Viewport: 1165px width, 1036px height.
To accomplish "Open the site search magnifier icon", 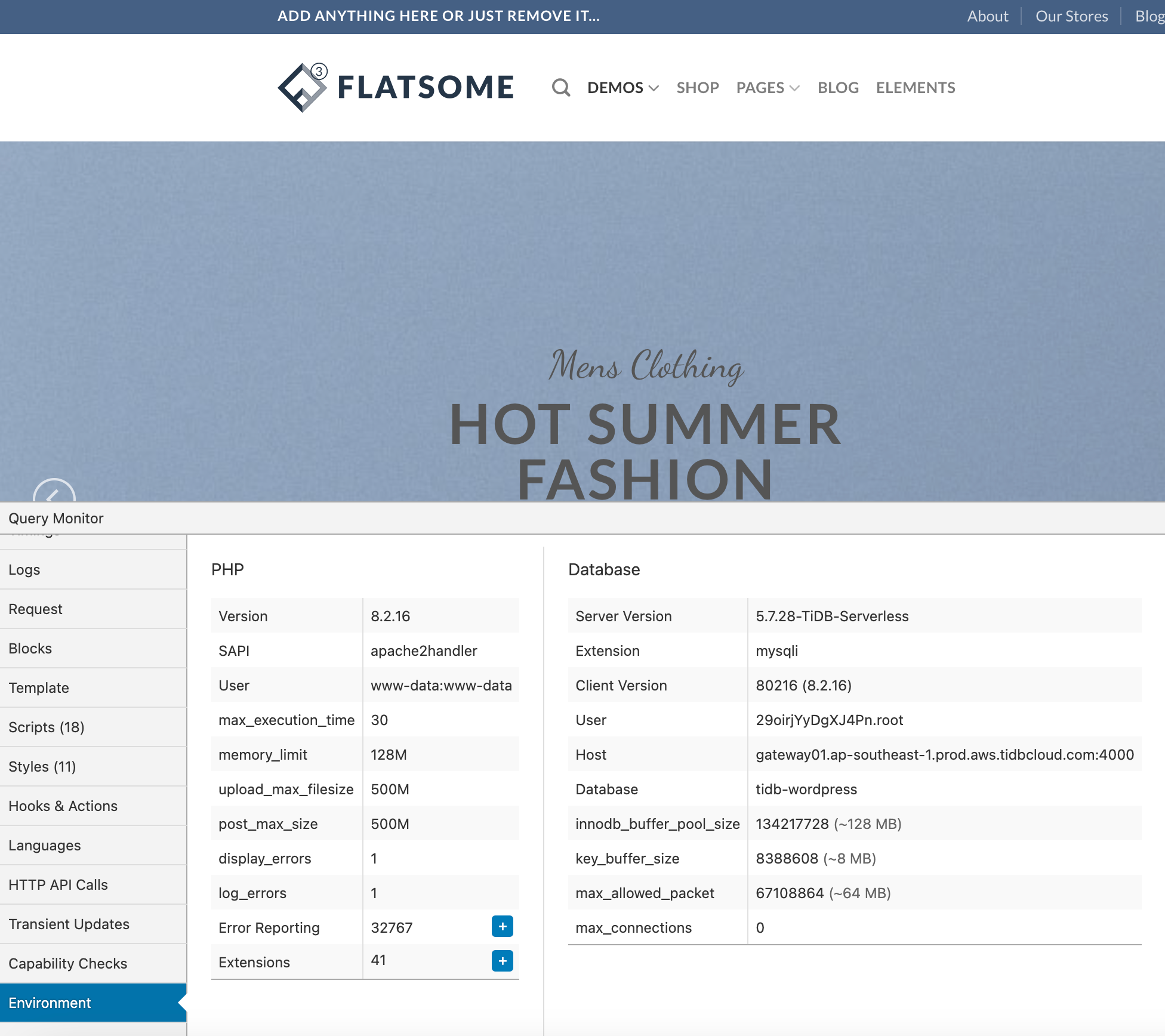I will point(561,88).
